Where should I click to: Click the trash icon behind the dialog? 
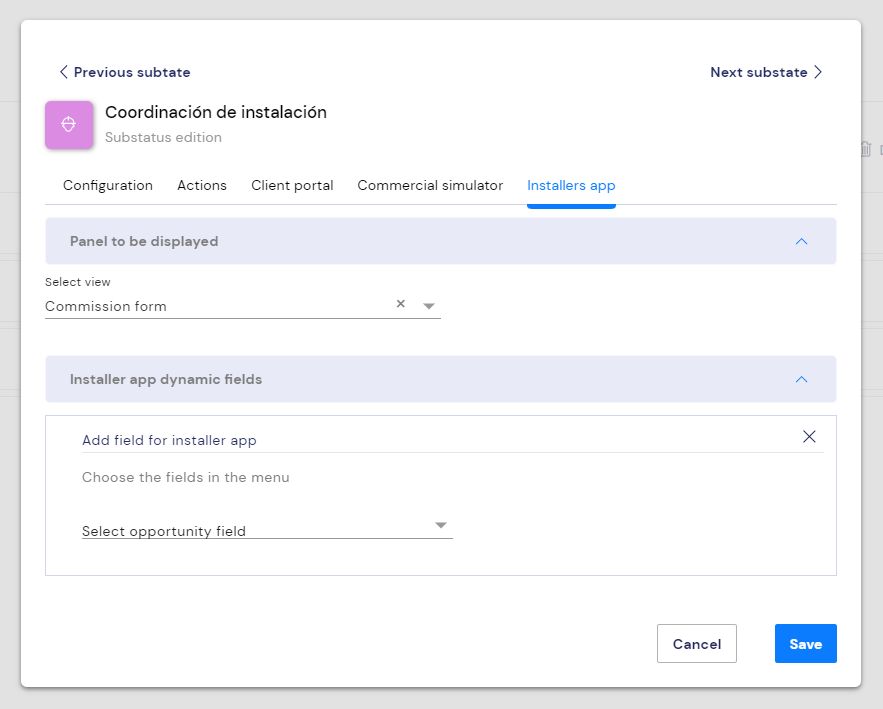866,149
